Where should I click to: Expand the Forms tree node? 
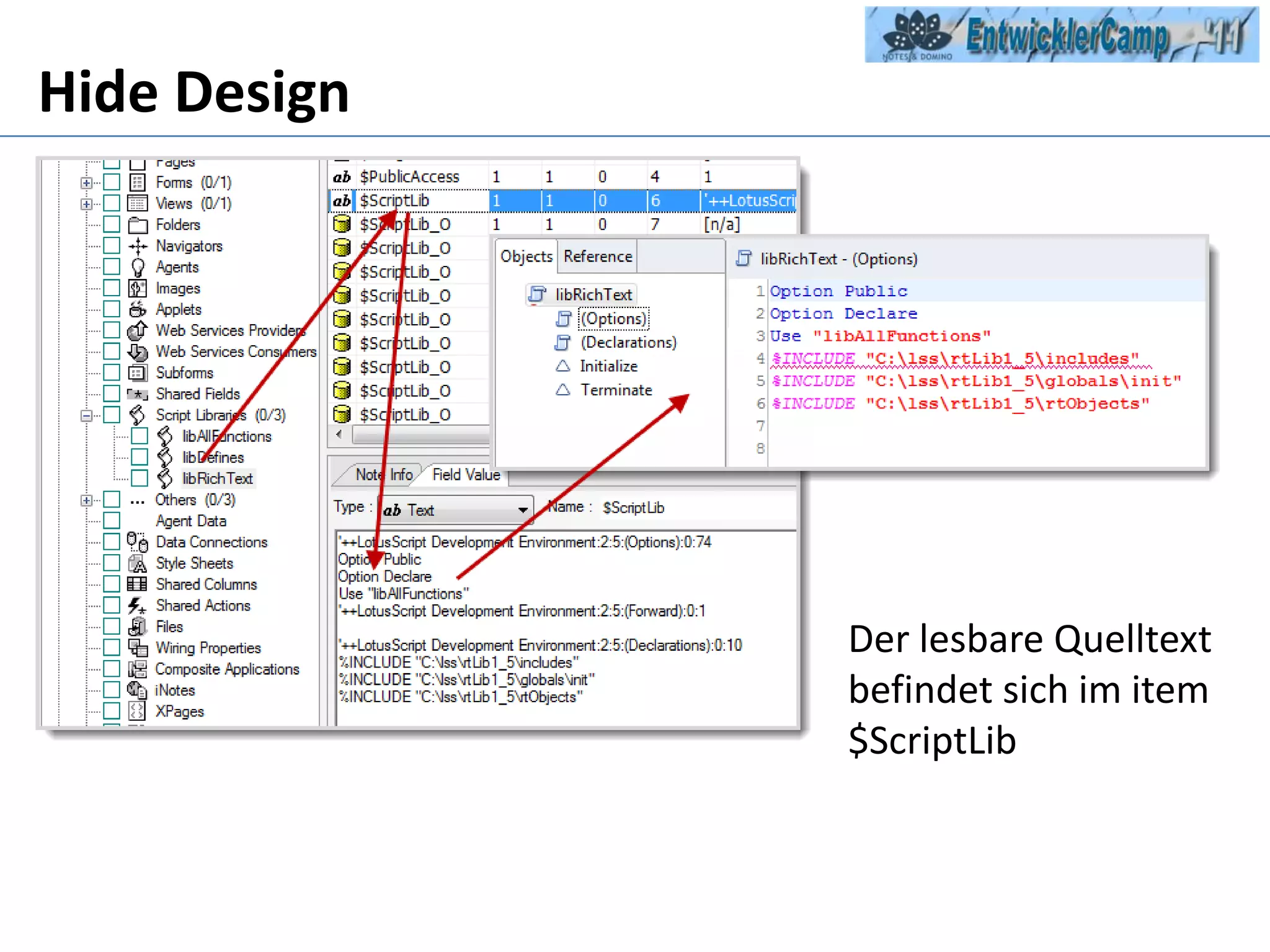[86, 183]
